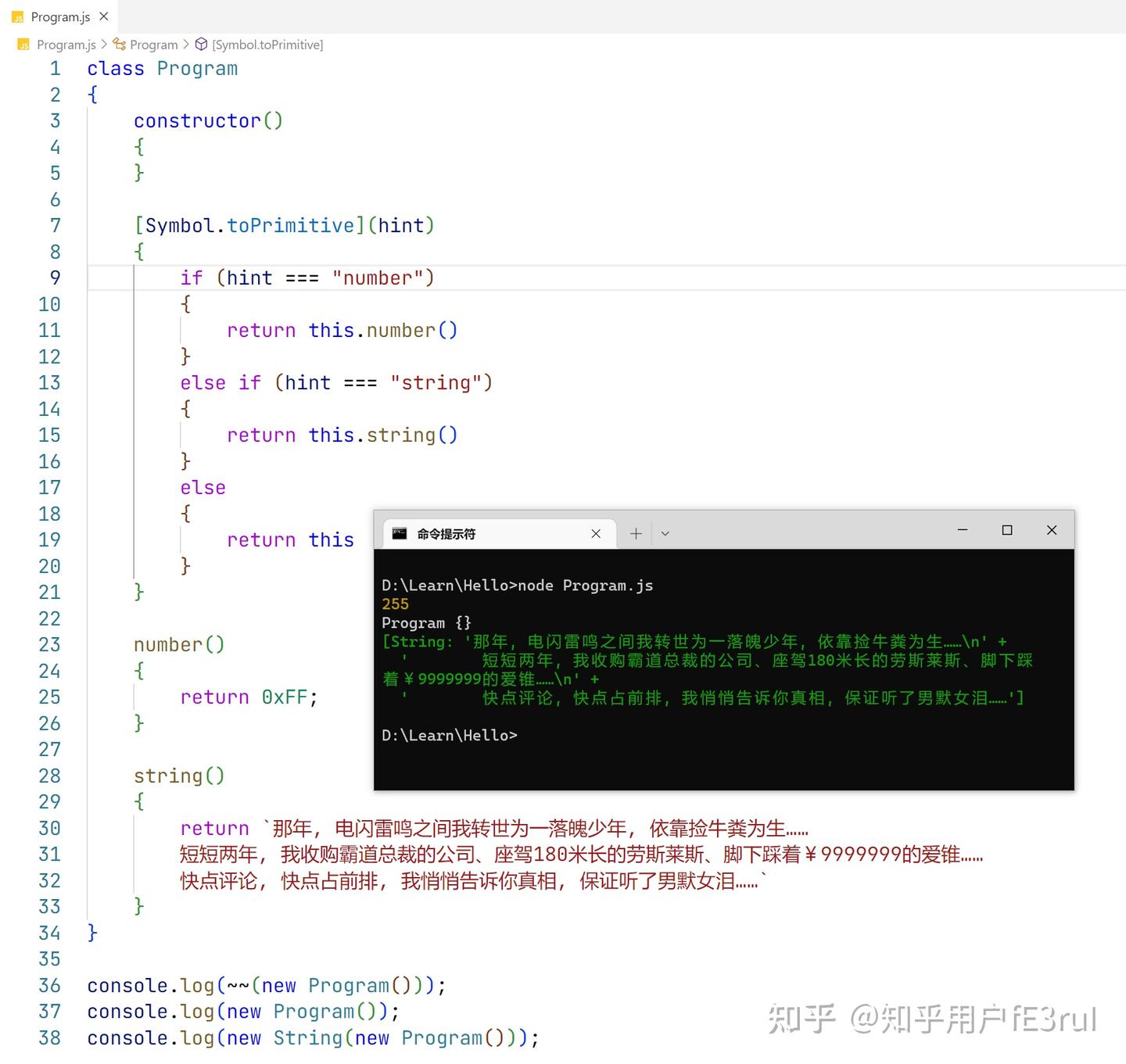Minimize the terminal window
The image size is (1126, 1064).
(963, 530)
